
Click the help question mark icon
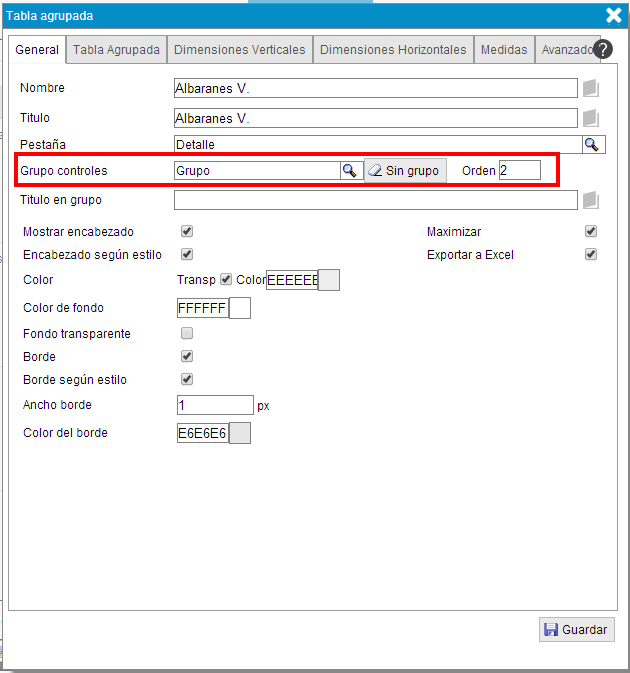pos(602,49)
